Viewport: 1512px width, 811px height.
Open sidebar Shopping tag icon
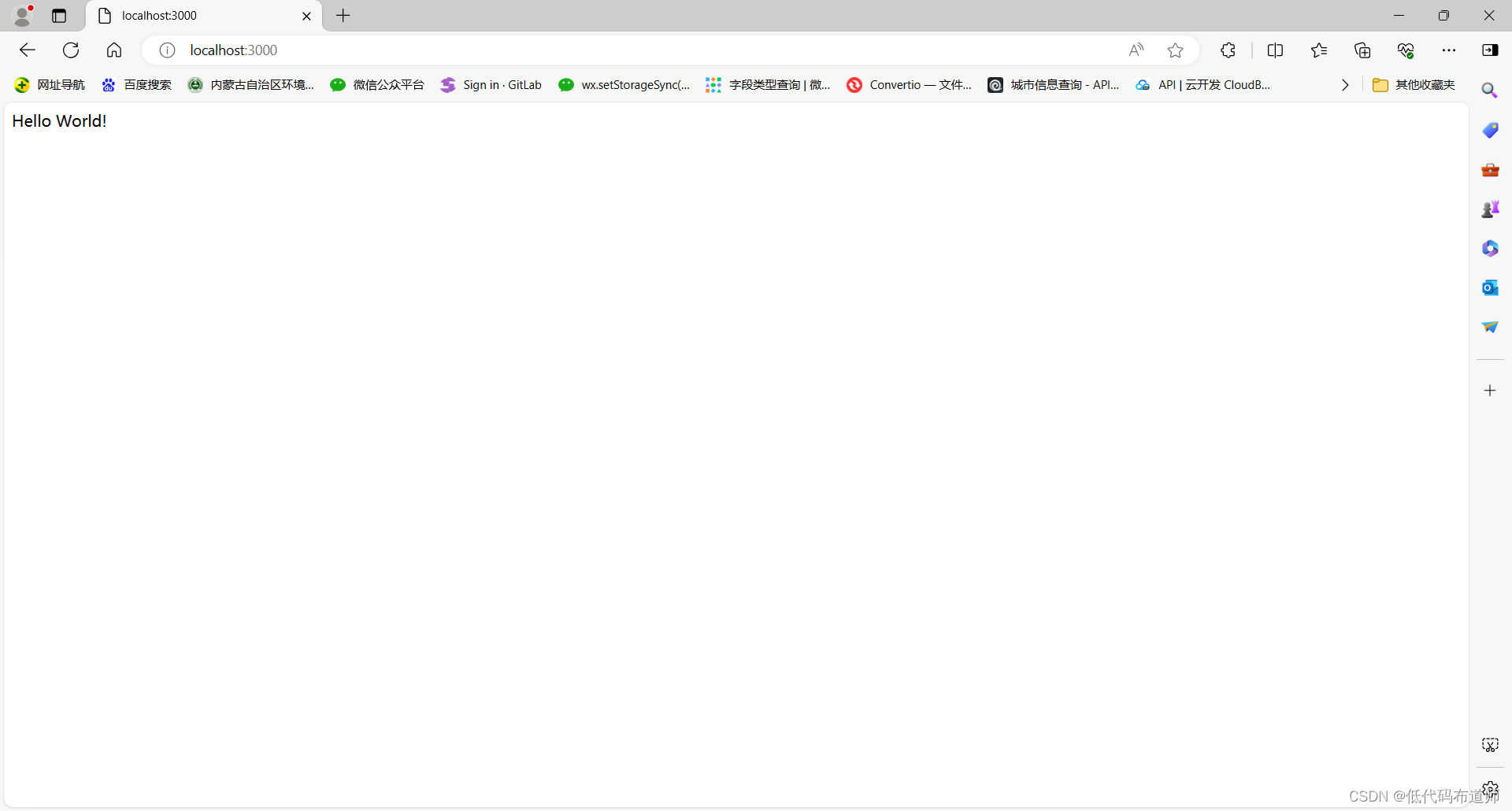pos(1490,130)
